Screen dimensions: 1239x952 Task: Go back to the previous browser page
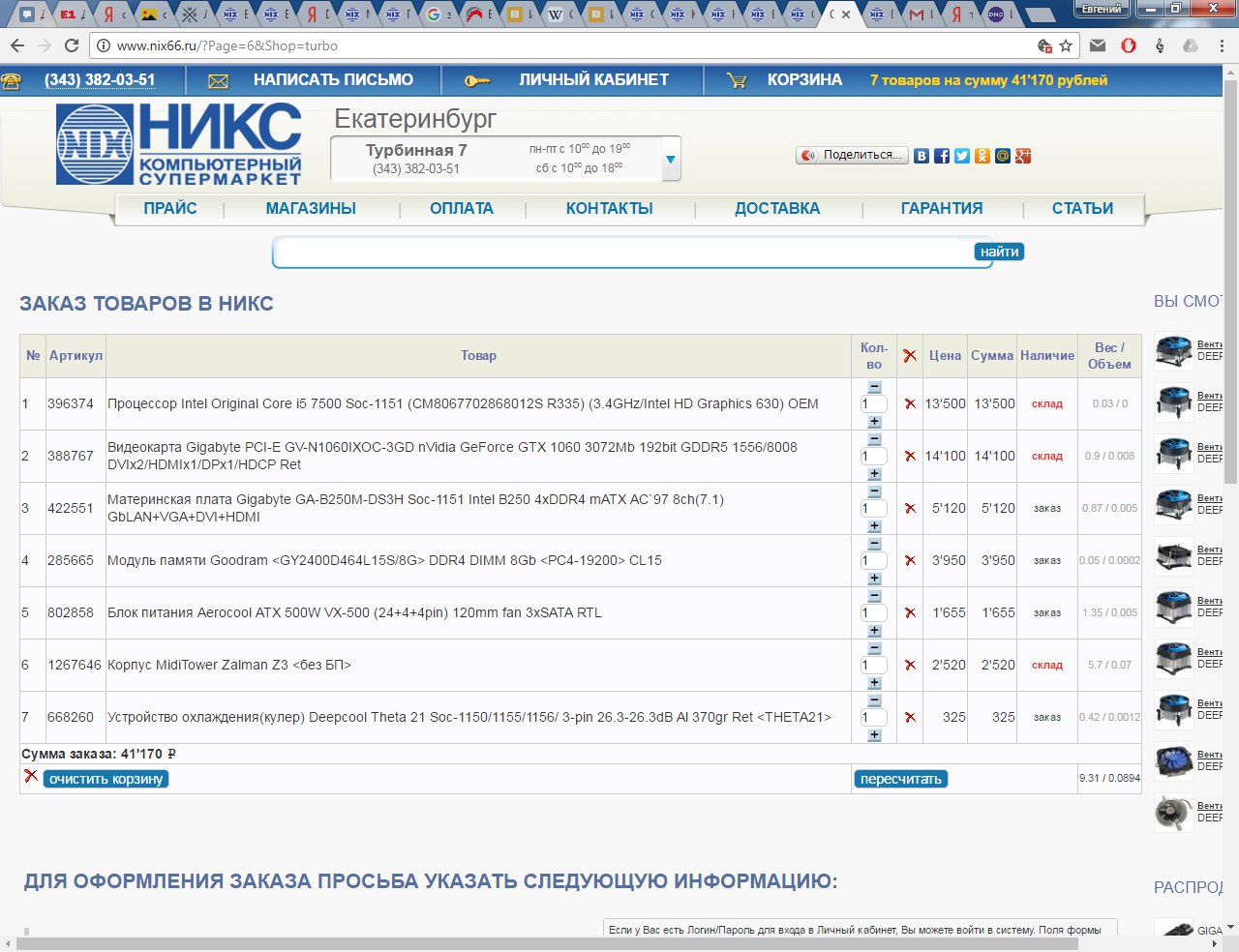[x=17, y=45]
